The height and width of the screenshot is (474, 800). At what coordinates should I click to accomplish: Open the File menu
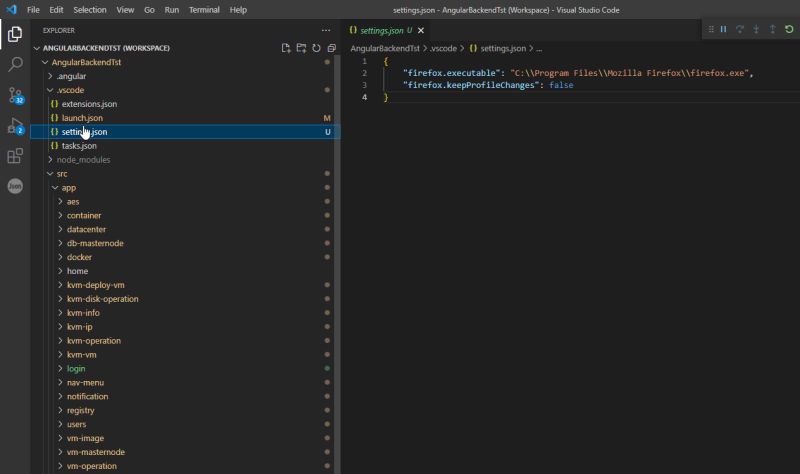(x=33, y=10)
